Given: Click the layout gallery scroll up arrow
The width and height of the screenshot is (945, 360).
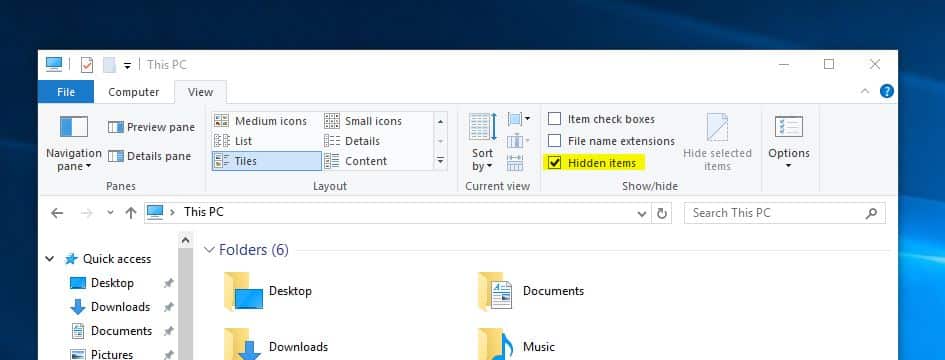Looking at the screenshot, I should coord(441,121).
